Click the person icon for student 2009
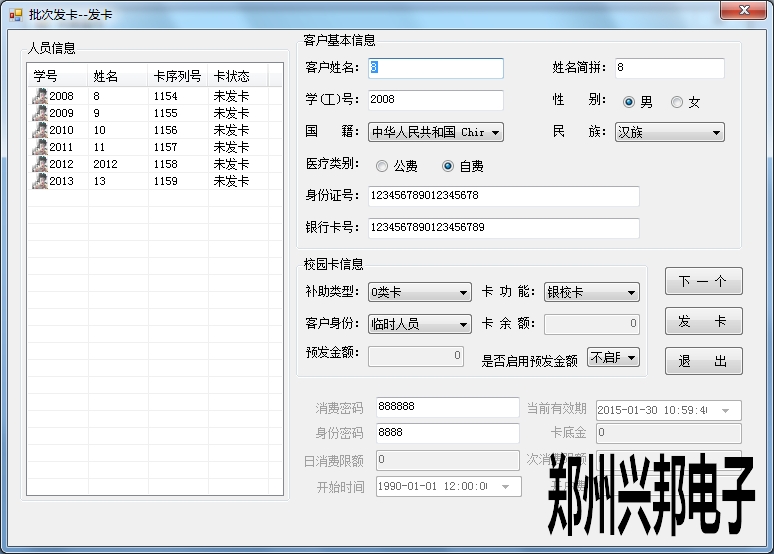 [x=39, y=113]
